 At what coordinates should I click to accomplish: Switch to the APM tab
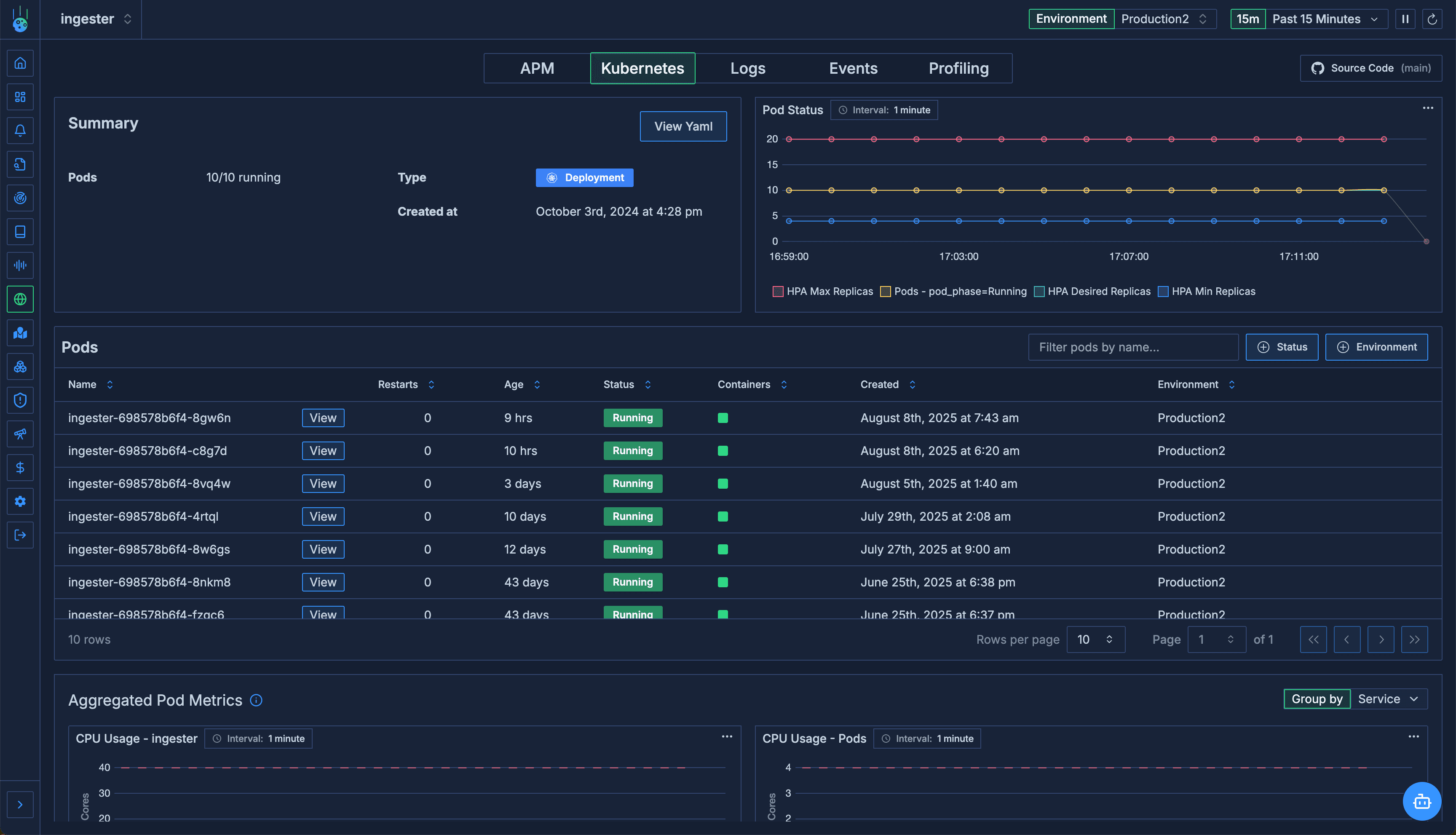click(x=537, y=68)
